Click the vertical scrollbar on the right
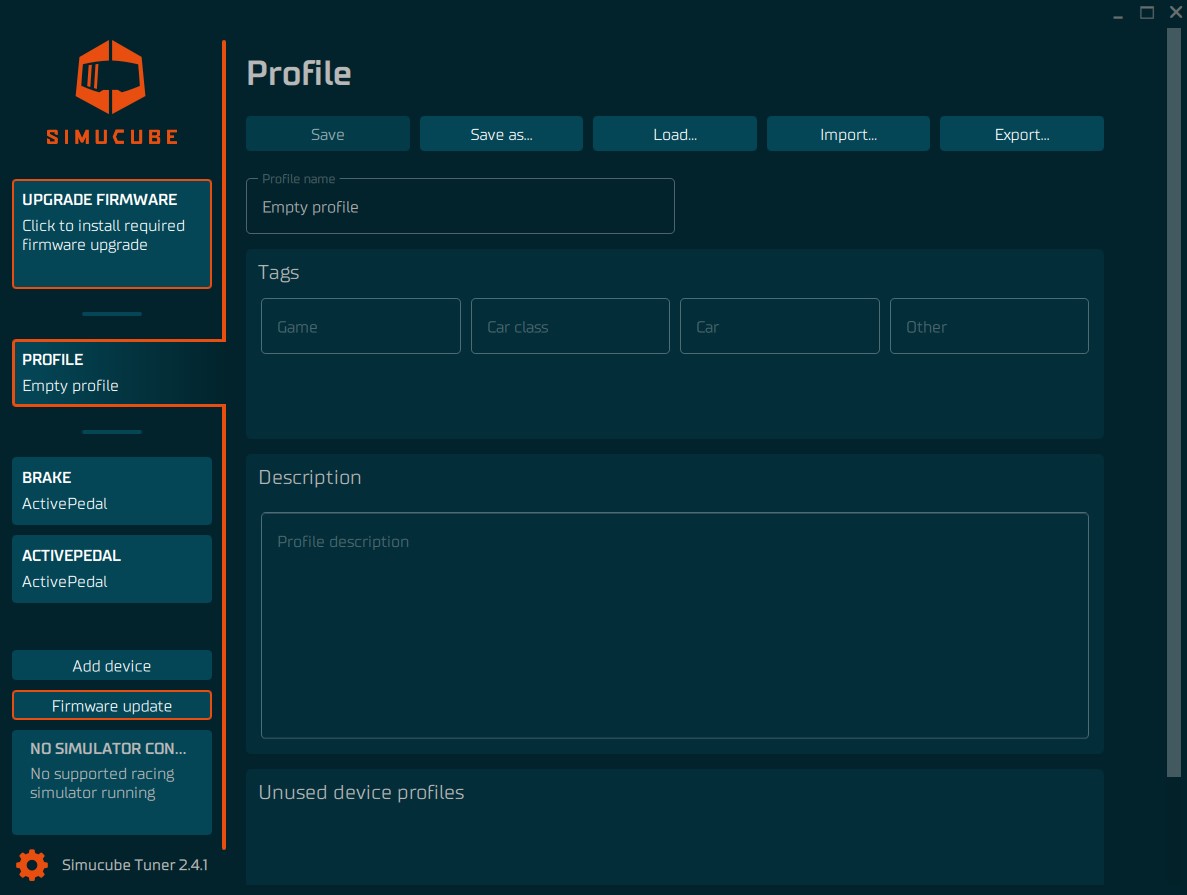The image size is (1187, 895). pyautogui.click(x=1174, y=402)
